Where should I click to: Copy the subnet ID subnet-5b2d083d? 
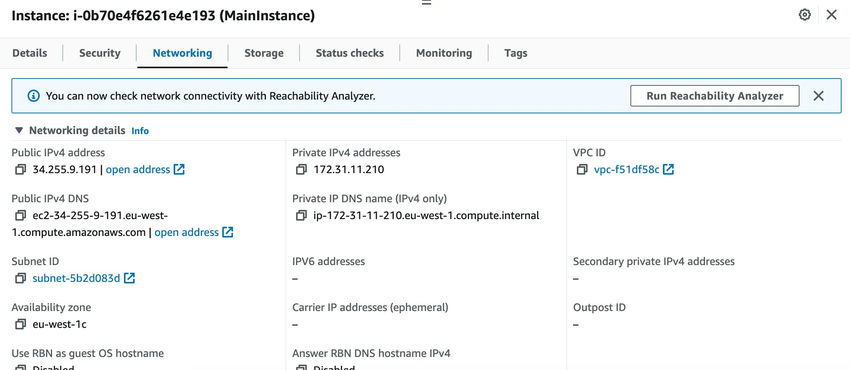(x=21, y=278)
